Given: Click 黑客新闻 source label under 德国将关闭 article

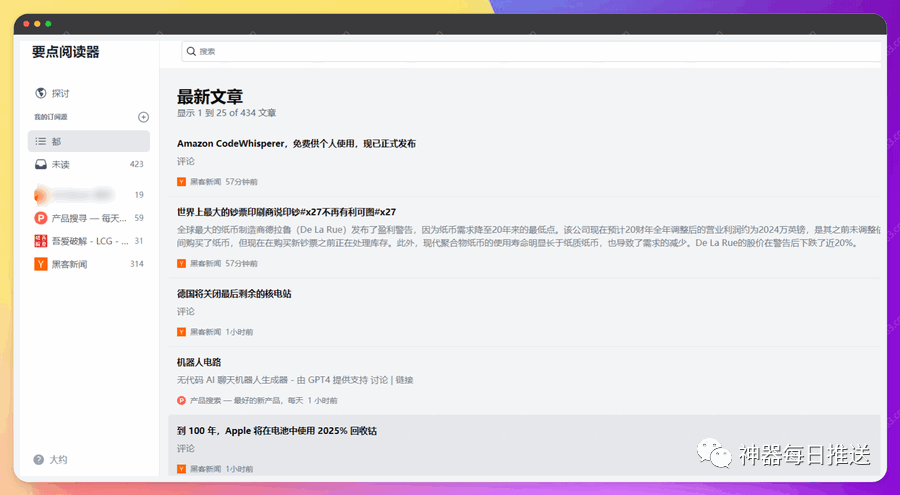Looking at the screenshot, I should pos(205,332).
